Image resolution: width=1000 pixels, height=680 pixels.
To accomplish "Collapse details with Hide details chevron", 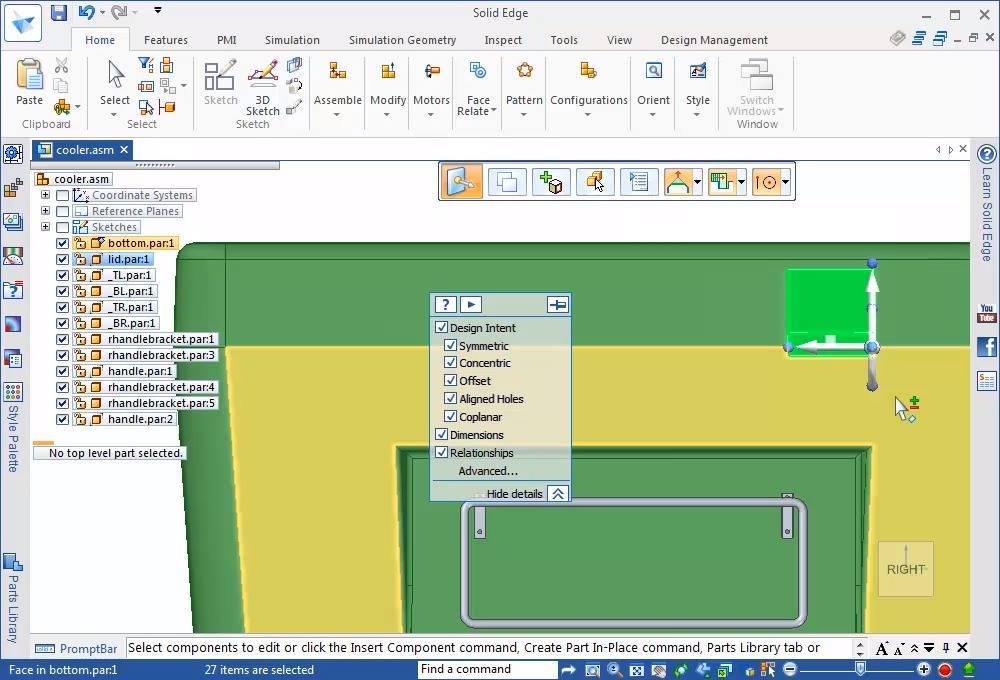I will coord(558,494).
